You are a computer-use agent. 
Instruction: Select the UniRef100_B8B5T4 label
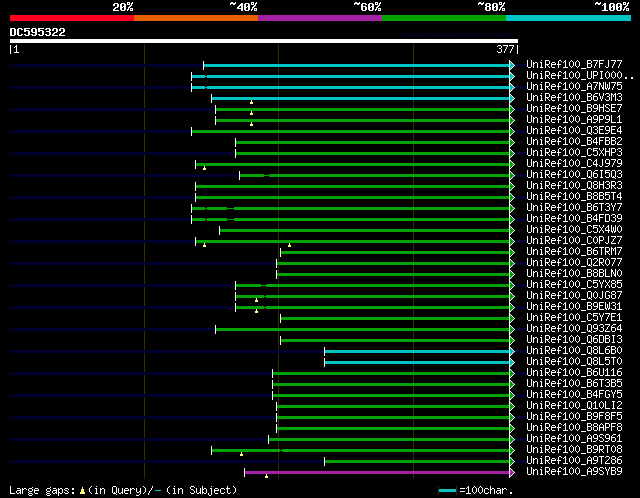574,196
